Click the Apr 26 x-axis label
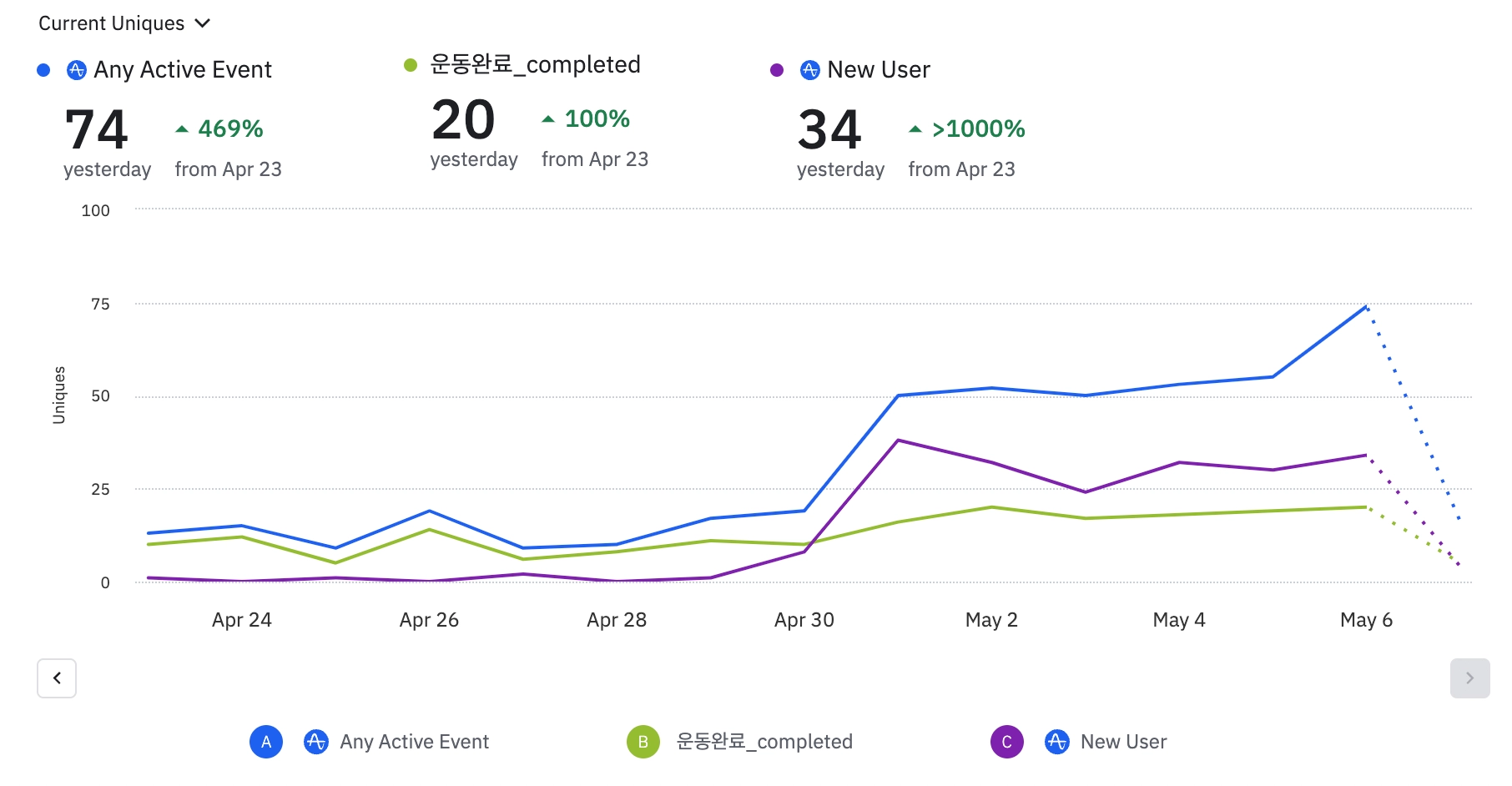 coord(429,620)
